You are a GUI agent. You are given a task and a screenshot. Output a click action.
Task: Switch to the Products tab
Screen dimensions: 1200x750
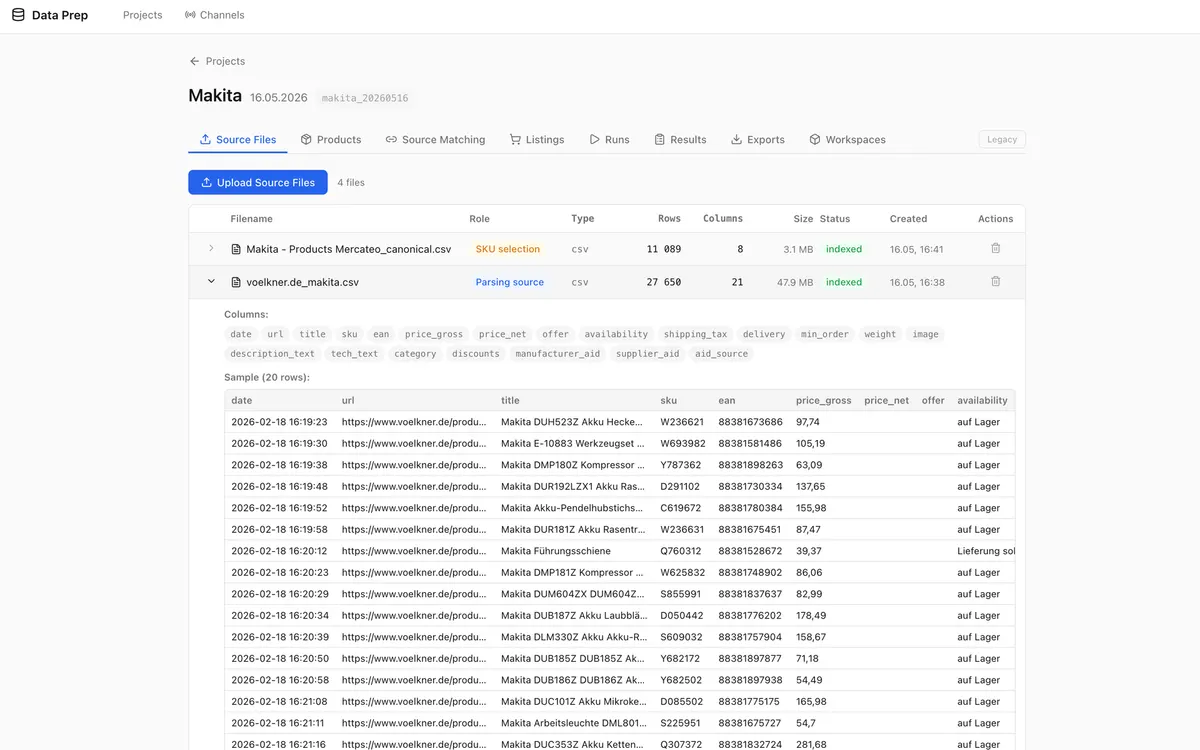[x=331, y=140]
